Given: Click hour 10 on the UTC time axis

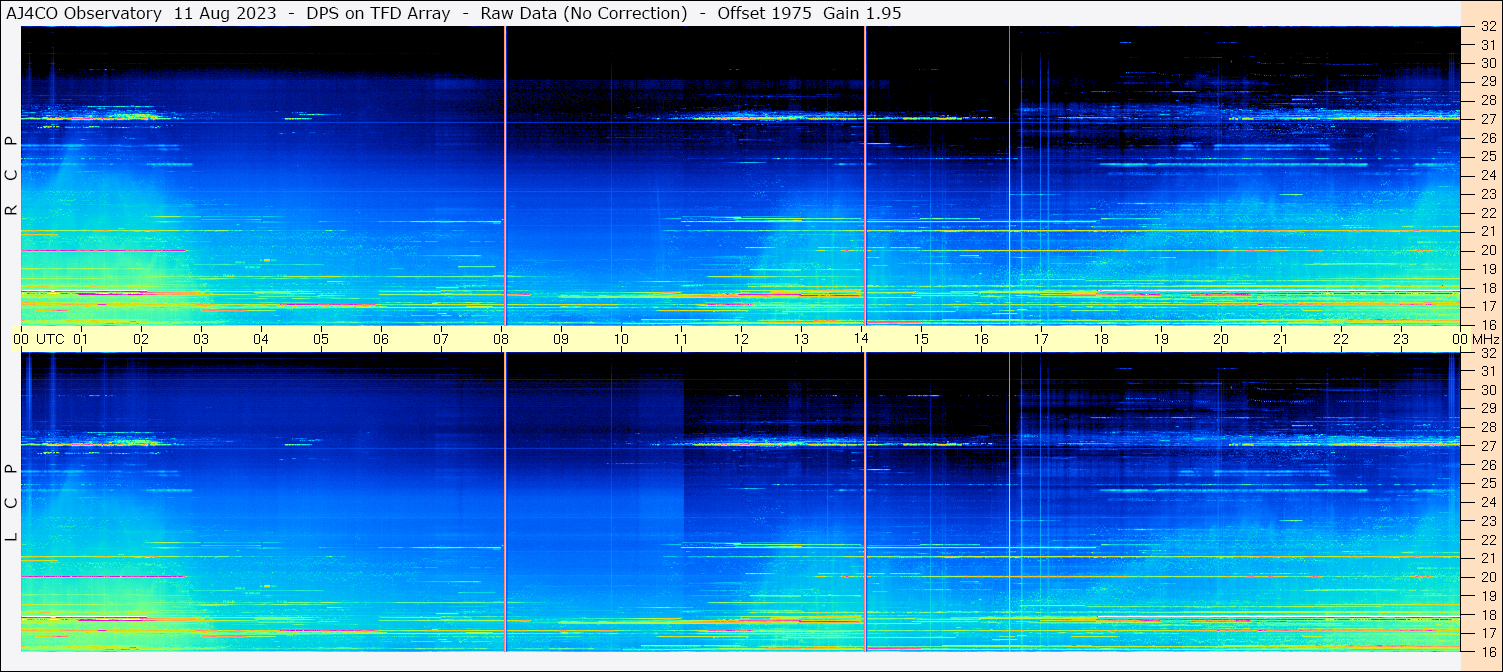Looking at the screenshot, I should click(621, 339).
